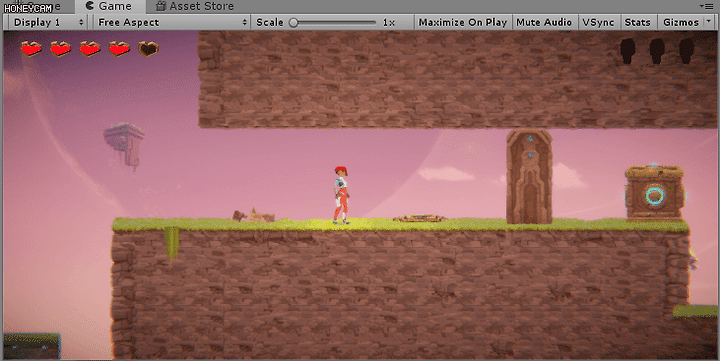
Task: Click the first key slot icon
Action: click(x=627, y=51)
